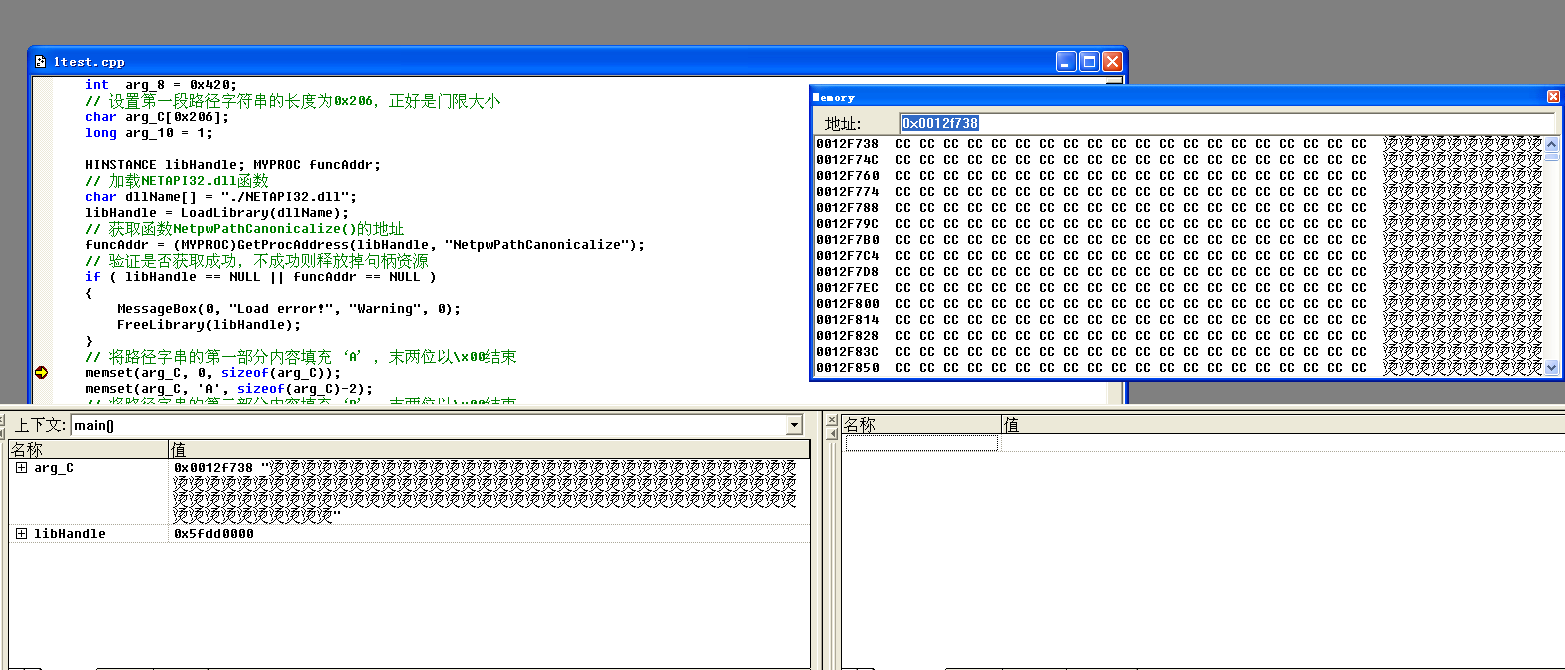
Task: Click memory row address 0012F7EC
Action: point(848,288)
